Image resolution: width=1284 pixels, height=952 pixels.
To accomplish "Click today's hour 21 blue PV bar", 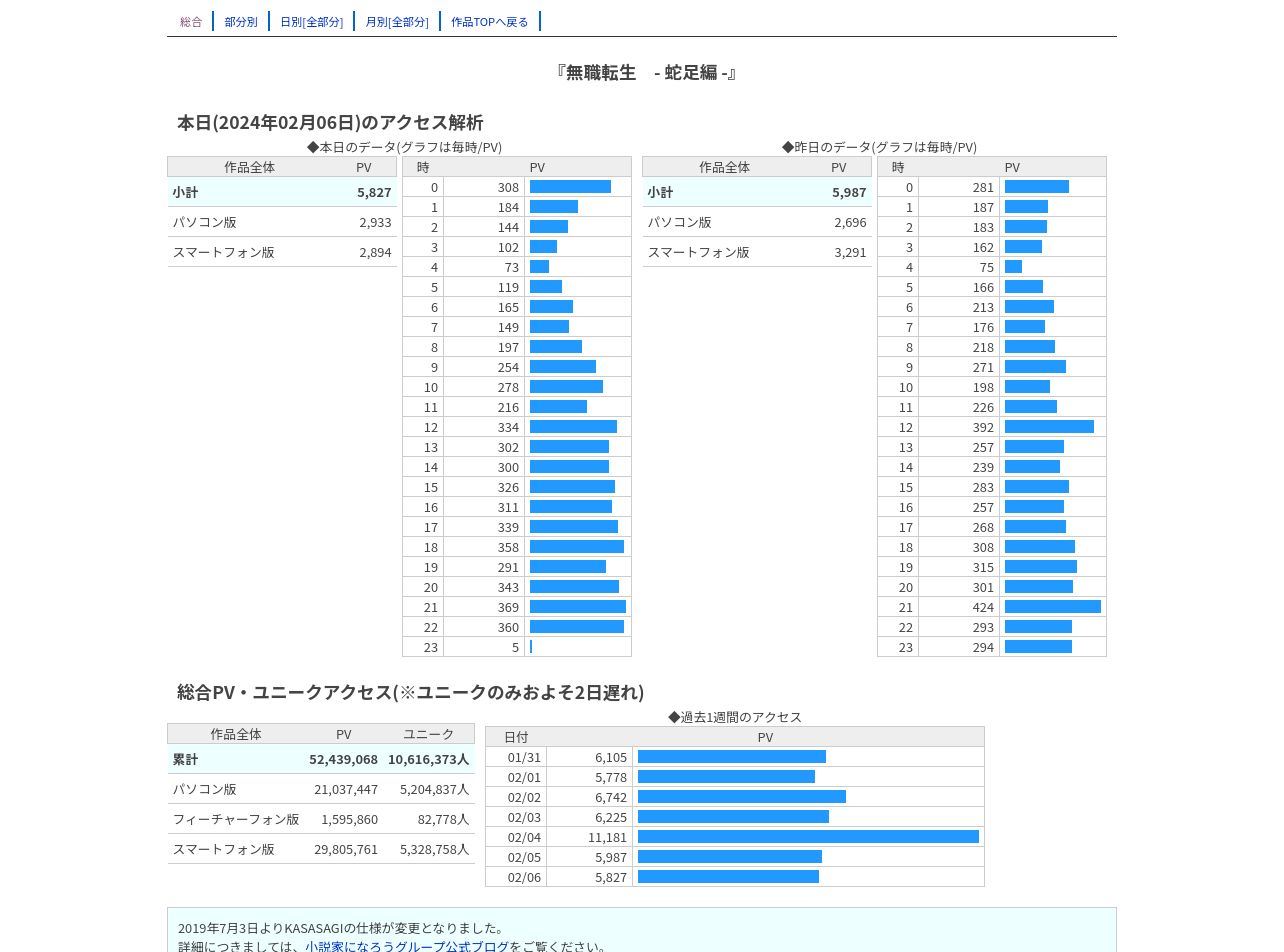I will (x=578, y=607).
